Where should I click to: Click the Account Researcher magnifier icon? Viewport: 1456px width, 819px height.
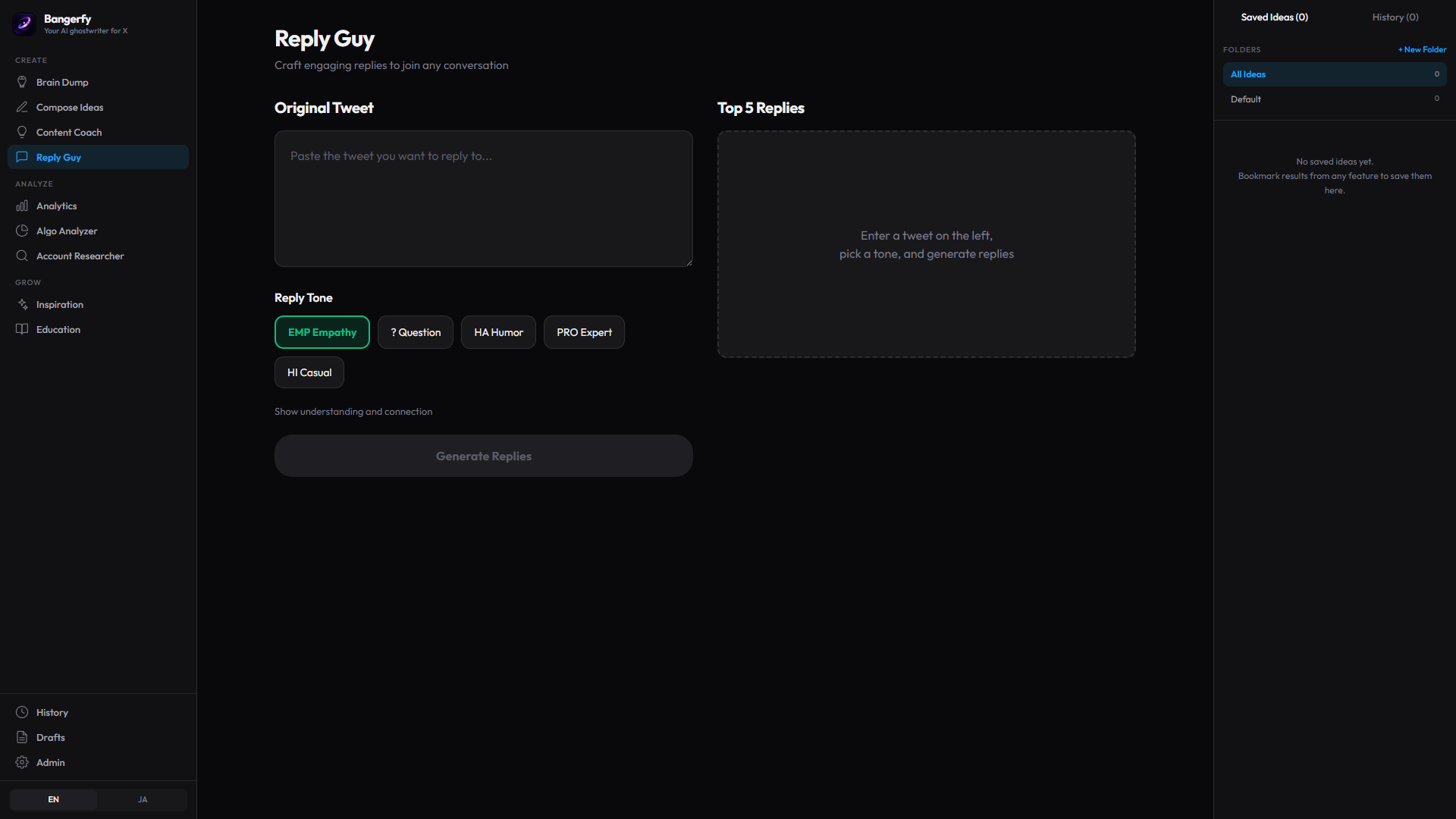point(22,256)
